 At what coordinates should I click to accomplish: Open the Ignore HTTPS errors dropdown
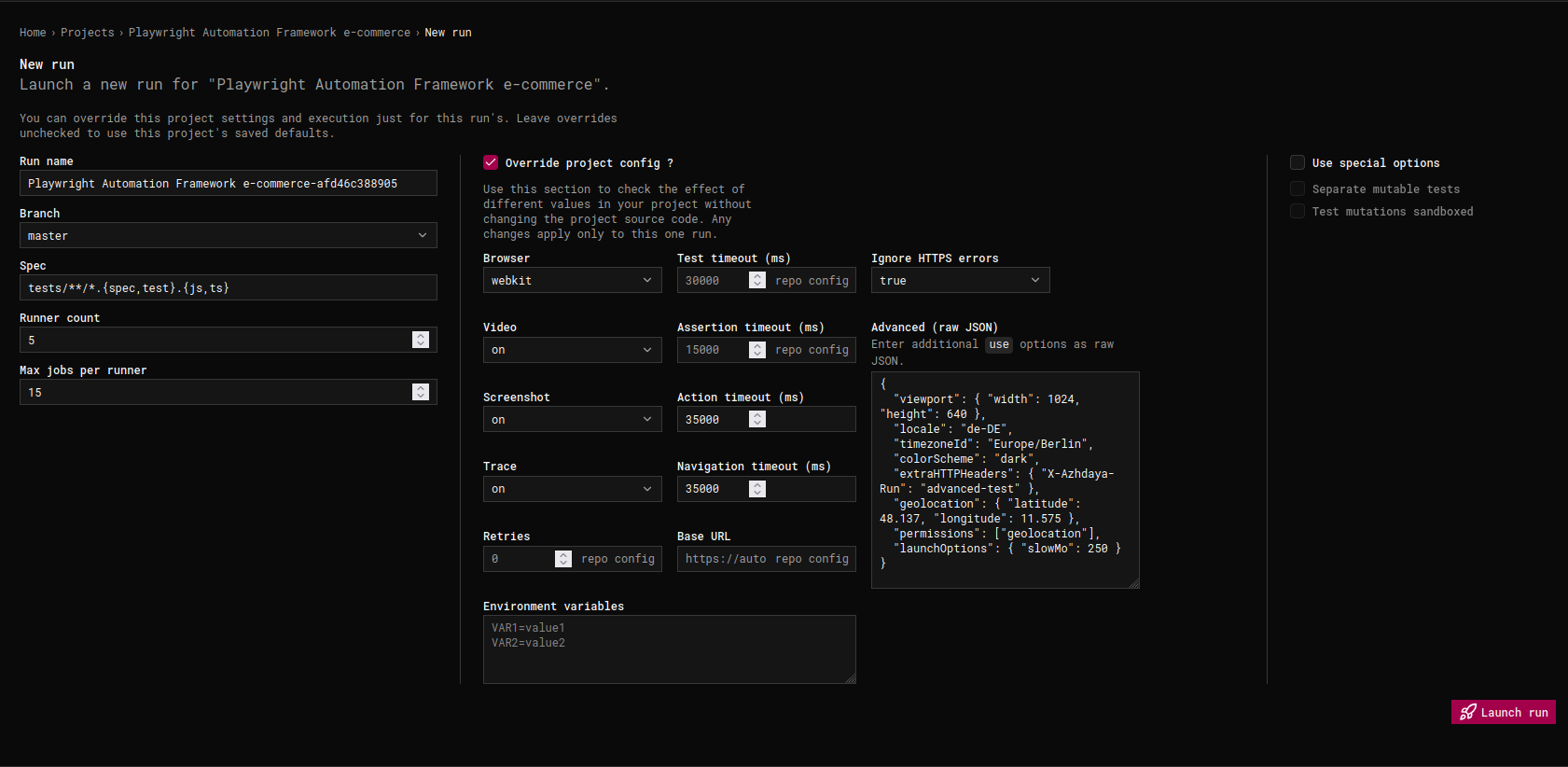point(961,280)
